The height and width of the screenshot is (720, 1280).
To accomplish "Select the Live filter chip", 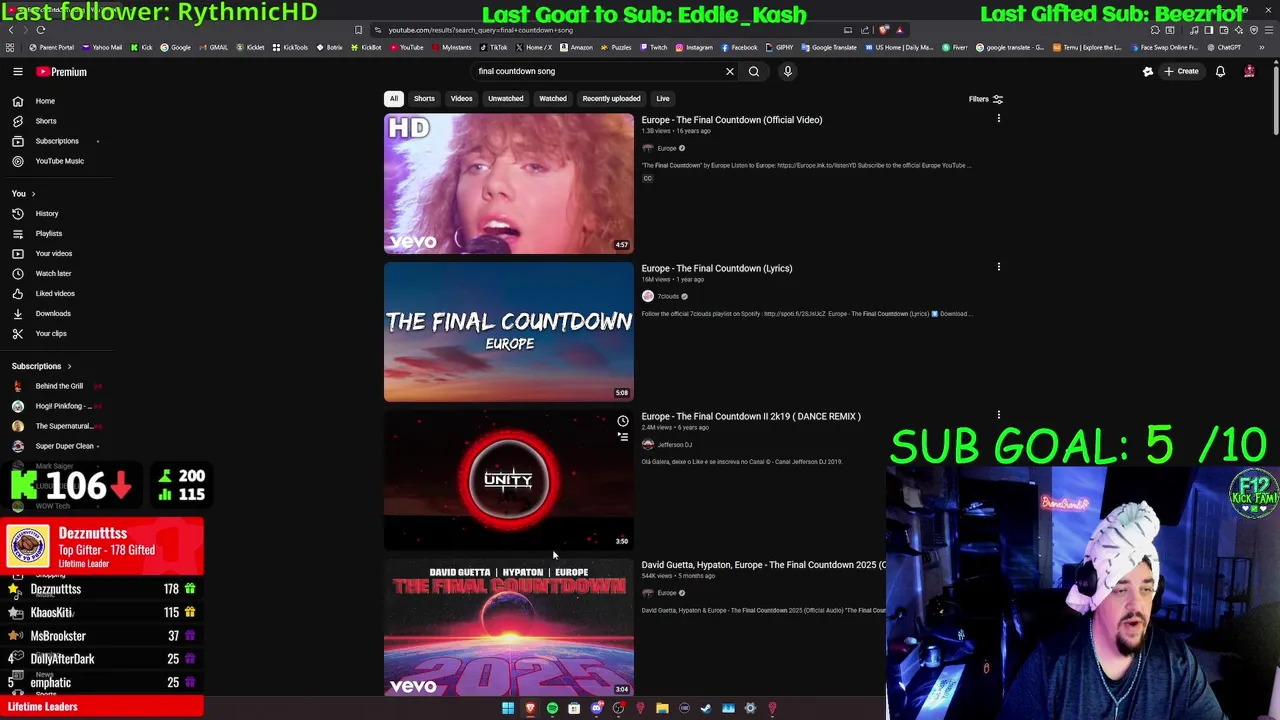I will pos(663,99).
